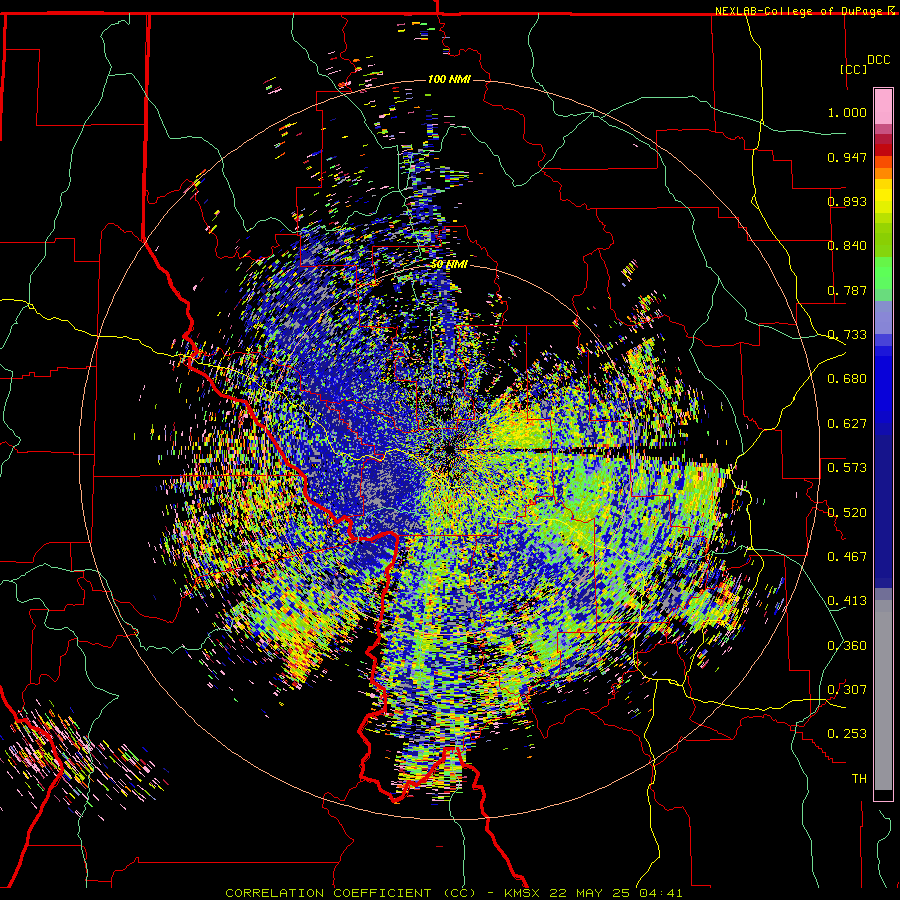Click the 1.000 legend value

point(847,112)
